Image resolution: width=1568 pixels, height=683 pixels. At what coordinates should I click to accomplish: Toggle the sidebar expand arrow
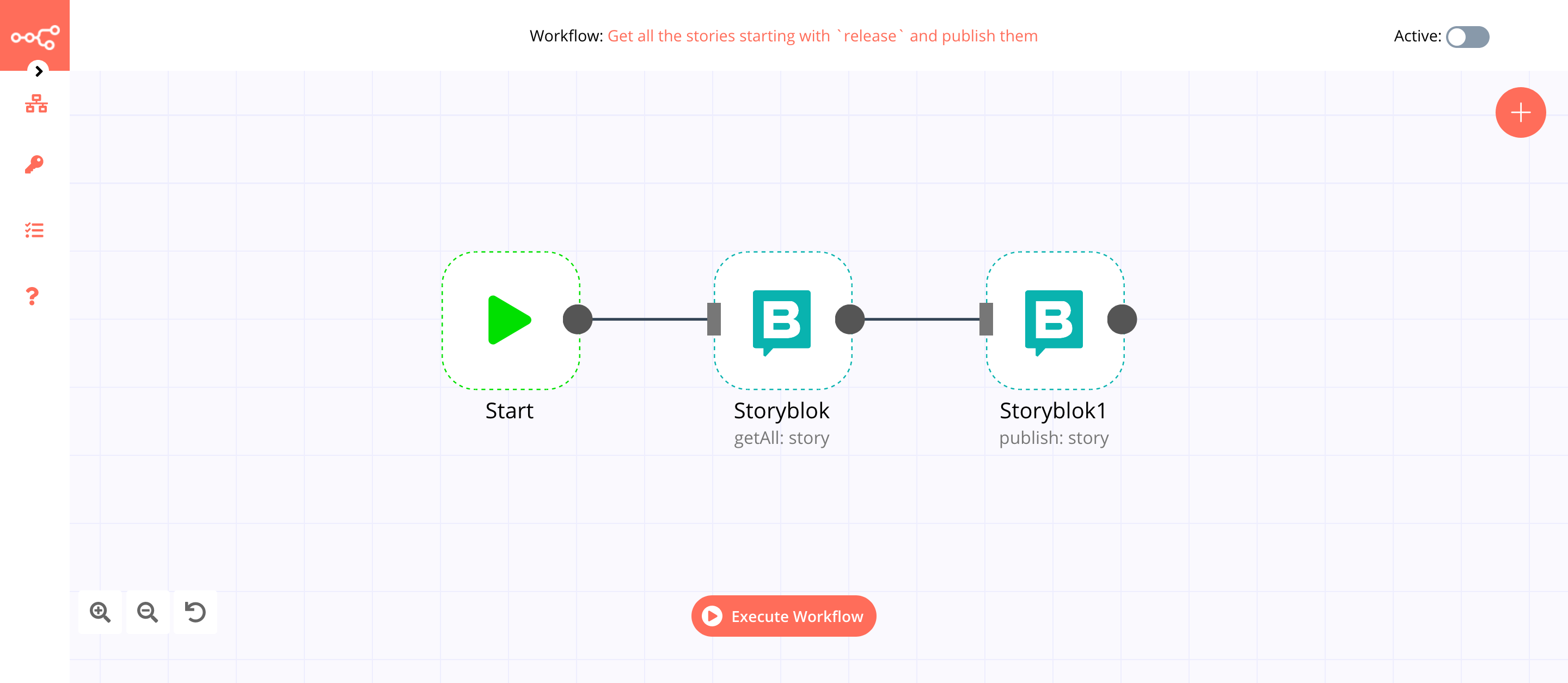(36, 71)
